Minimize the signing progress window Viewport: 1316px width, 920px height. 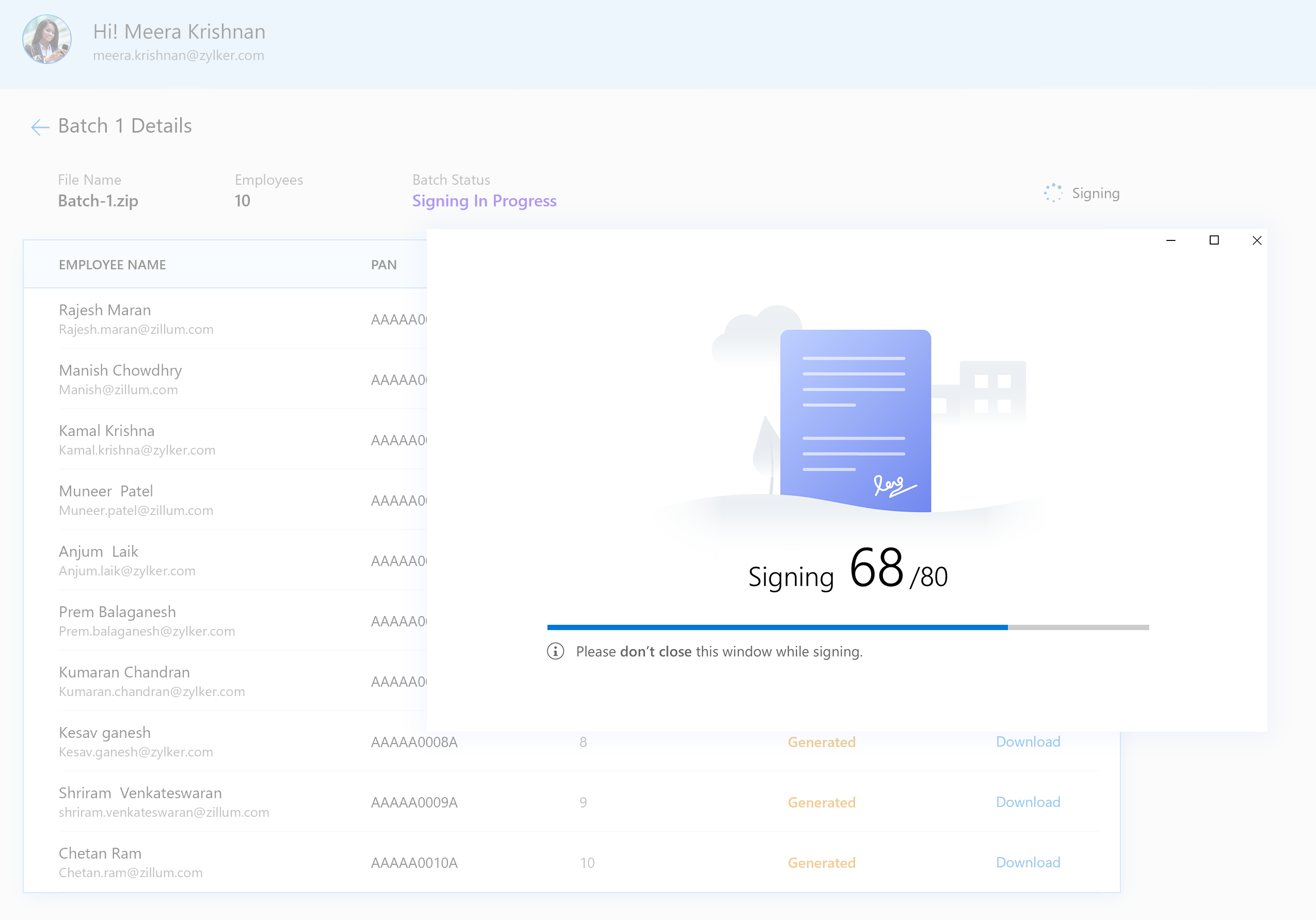click(1170, 241)
